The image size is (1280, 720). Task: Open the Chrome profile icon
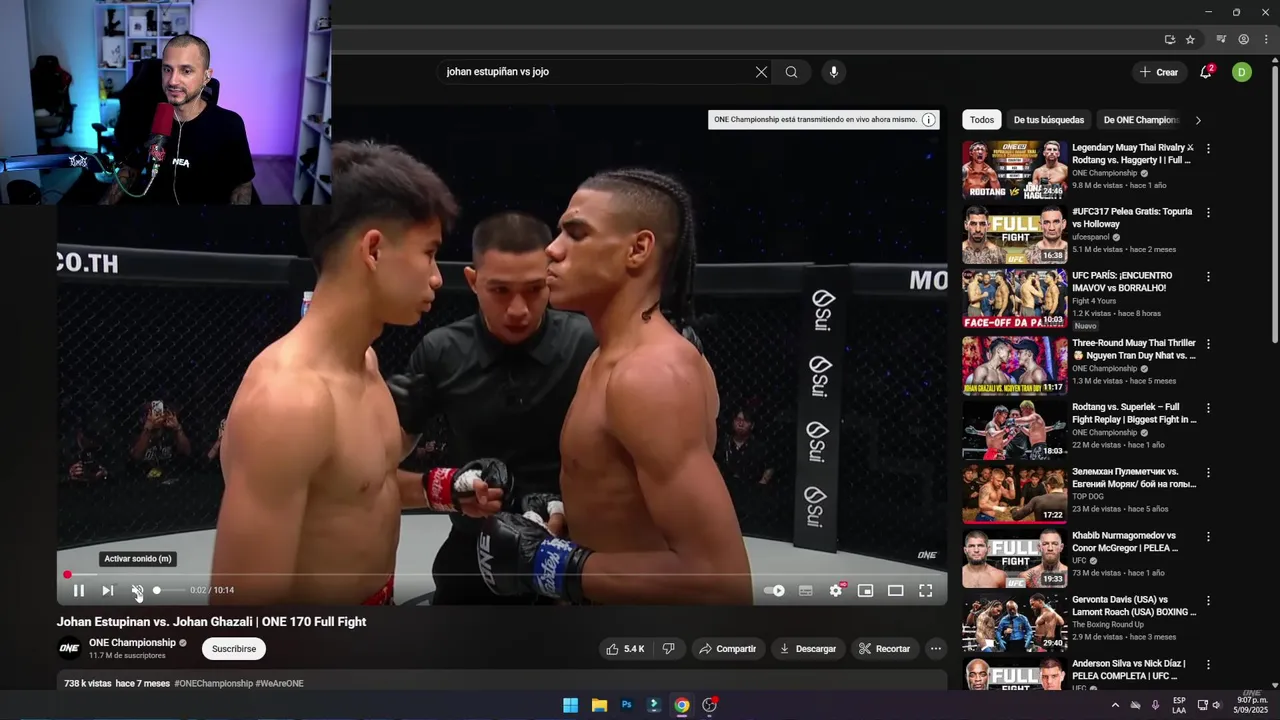(x=1243, y=39)
